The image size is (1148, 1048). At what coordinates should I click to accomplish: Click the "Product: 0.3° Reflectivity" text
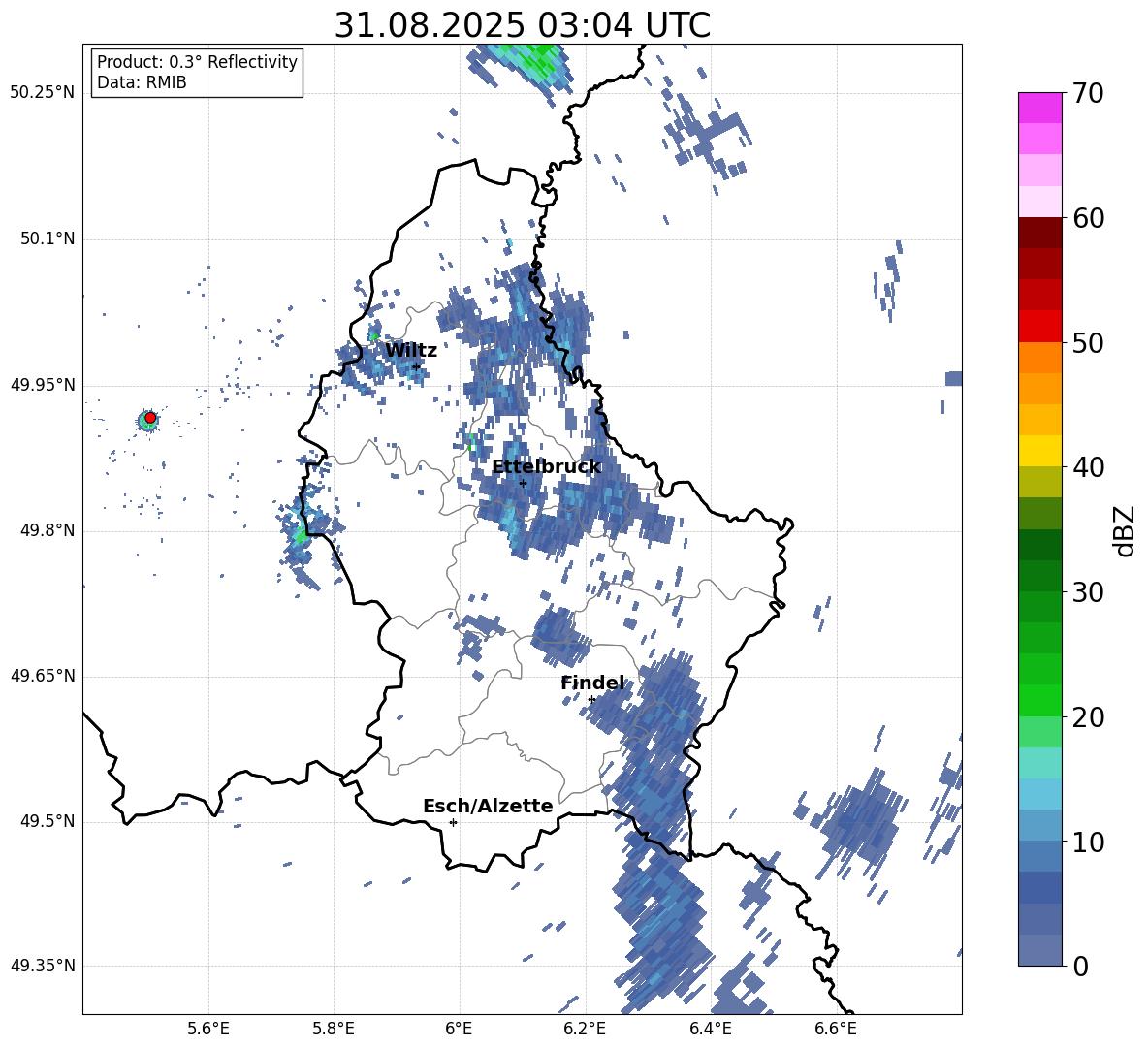pos(197,62)
